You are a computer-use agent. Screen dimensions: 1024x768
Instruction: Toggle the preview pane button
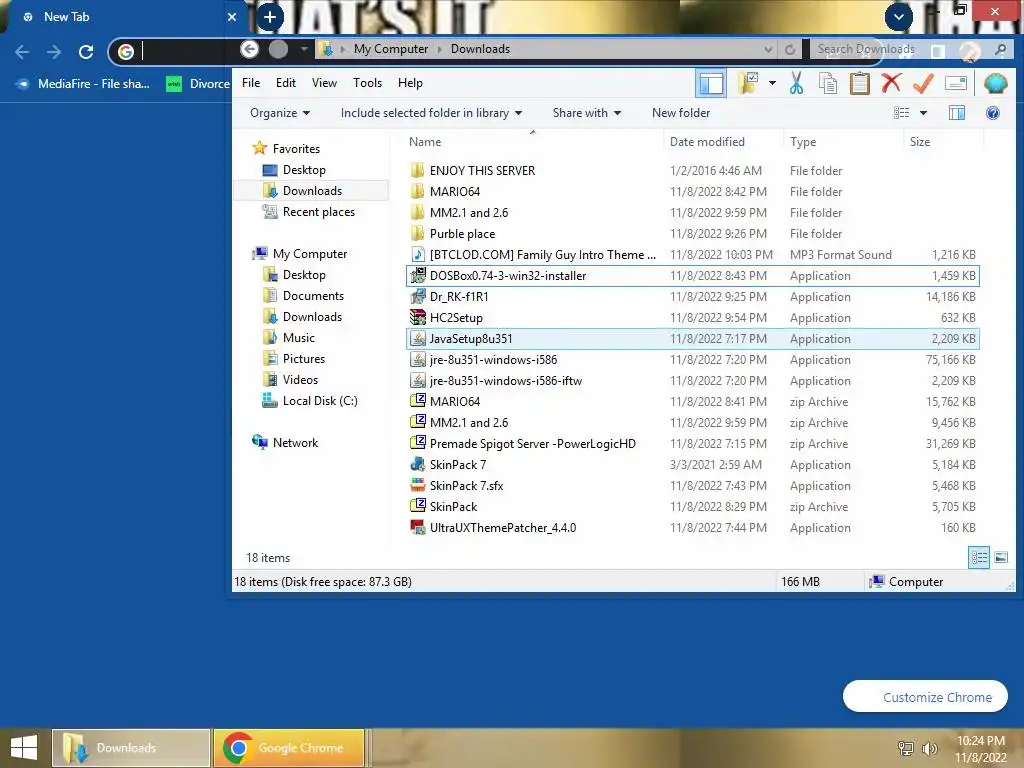957,113
